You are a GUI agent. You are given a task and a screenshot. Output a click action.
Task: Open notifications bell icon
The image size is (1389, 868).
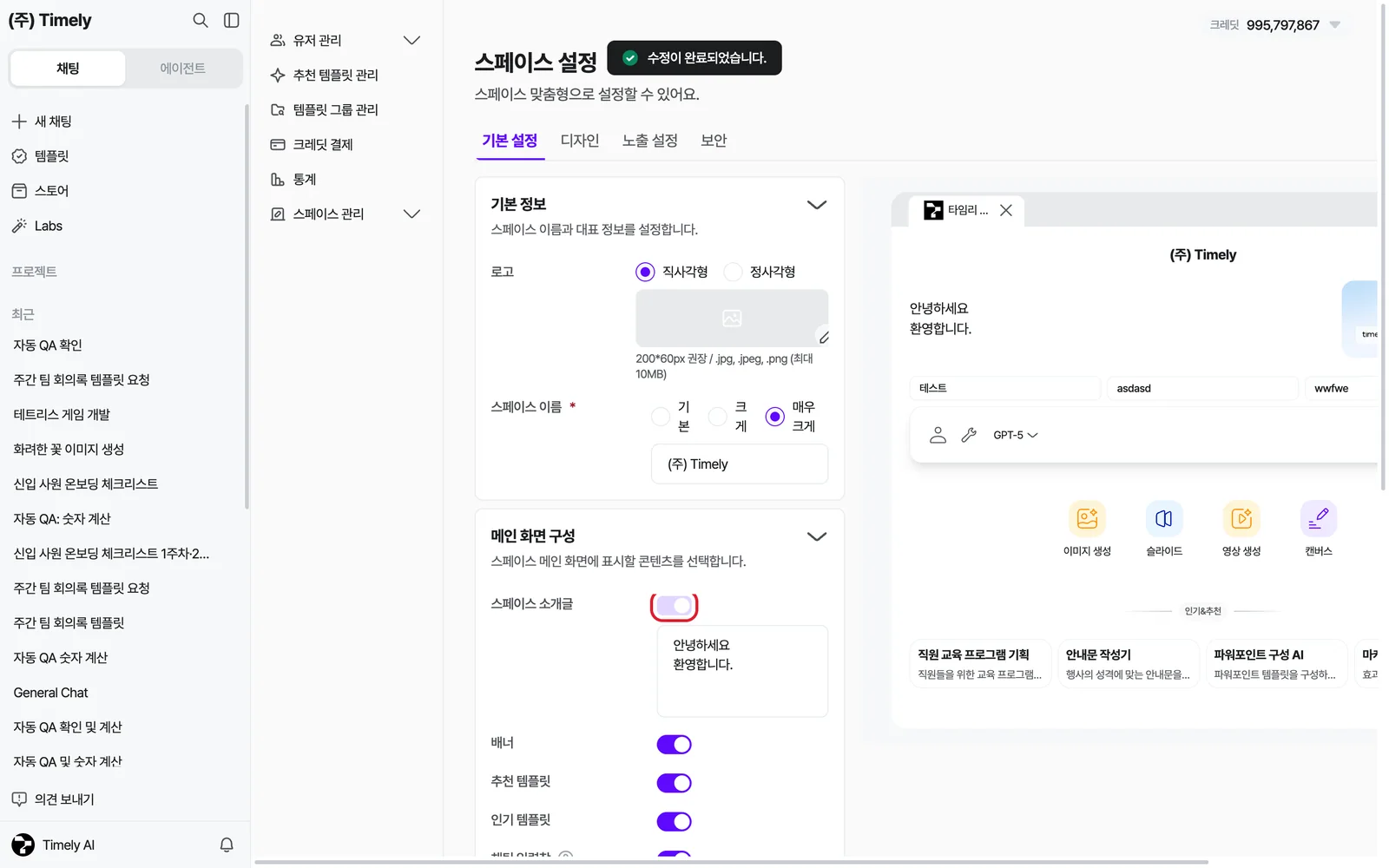click(x=227, y=845)
